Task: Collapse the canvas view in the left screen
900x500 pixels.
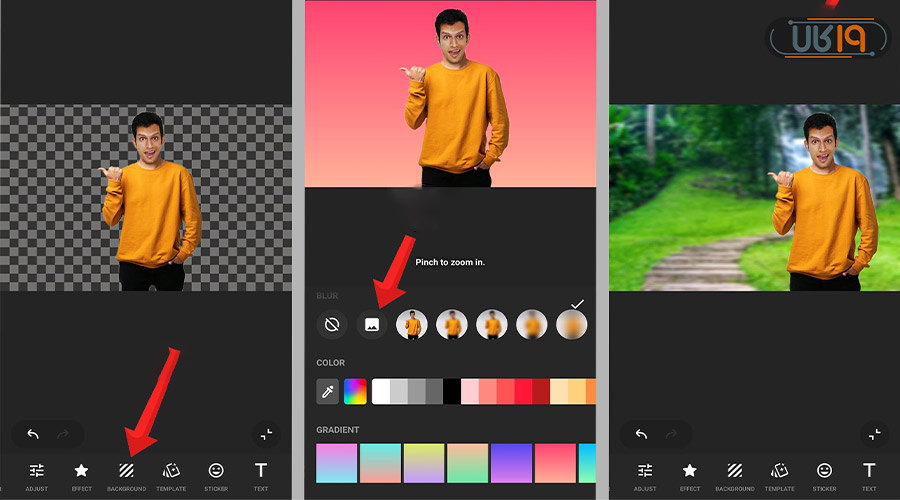Action: 265,434
